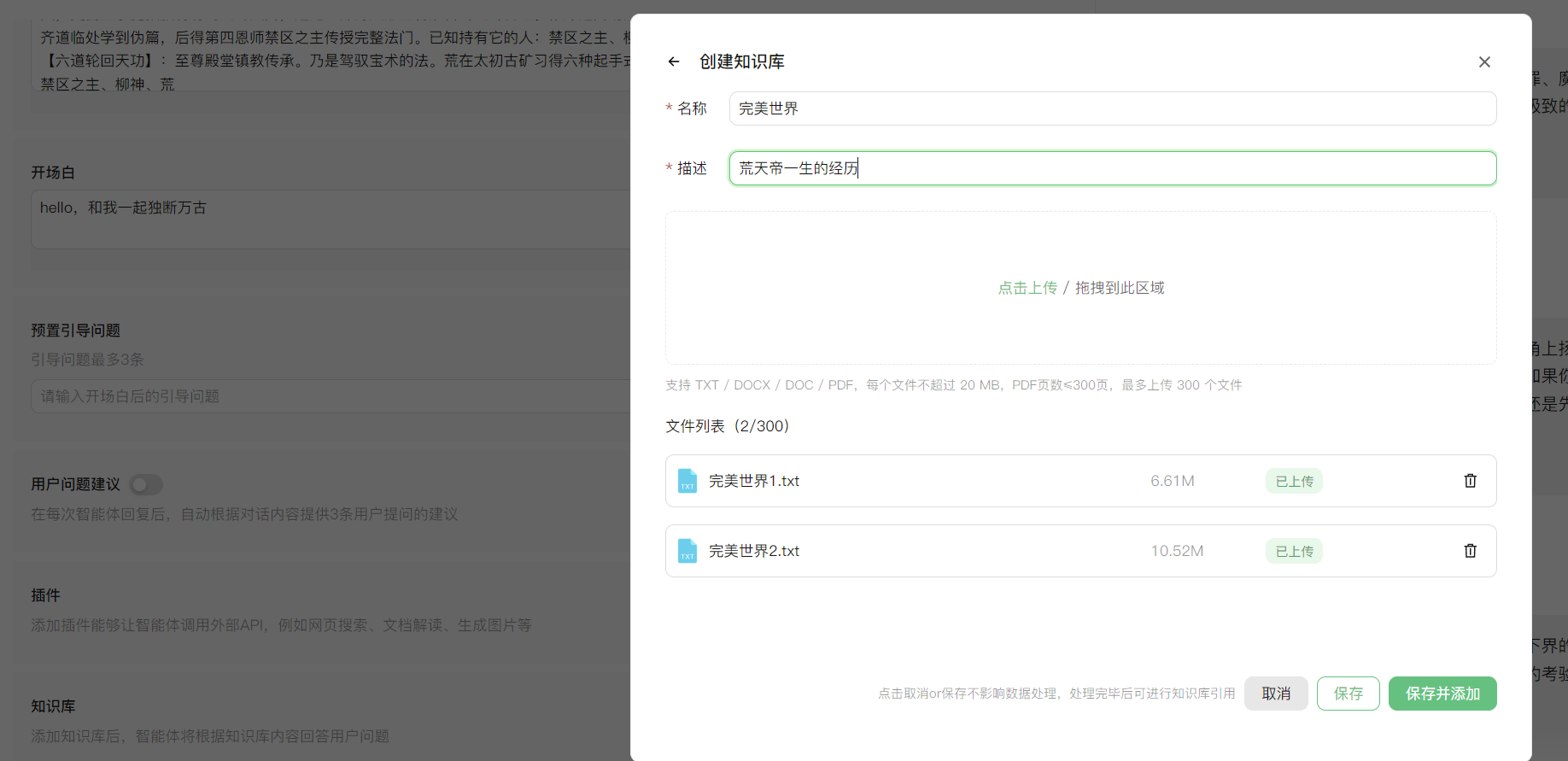The height and width of the screenshot is (761, 1568).
Task: Click the file size 6.61M
Action: 1173,481
